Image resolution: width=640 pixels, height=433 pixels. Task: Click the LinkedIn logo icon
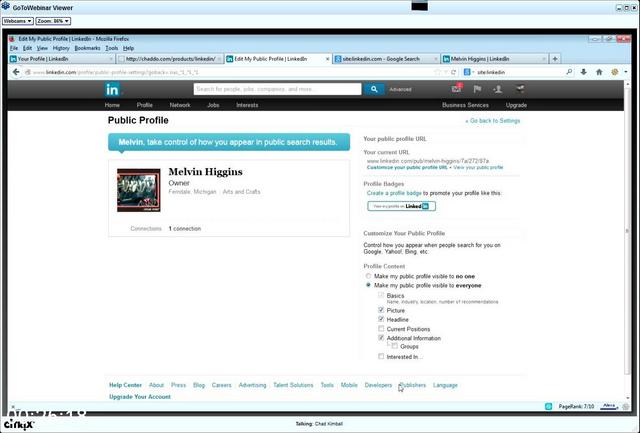tap(112, 89)
